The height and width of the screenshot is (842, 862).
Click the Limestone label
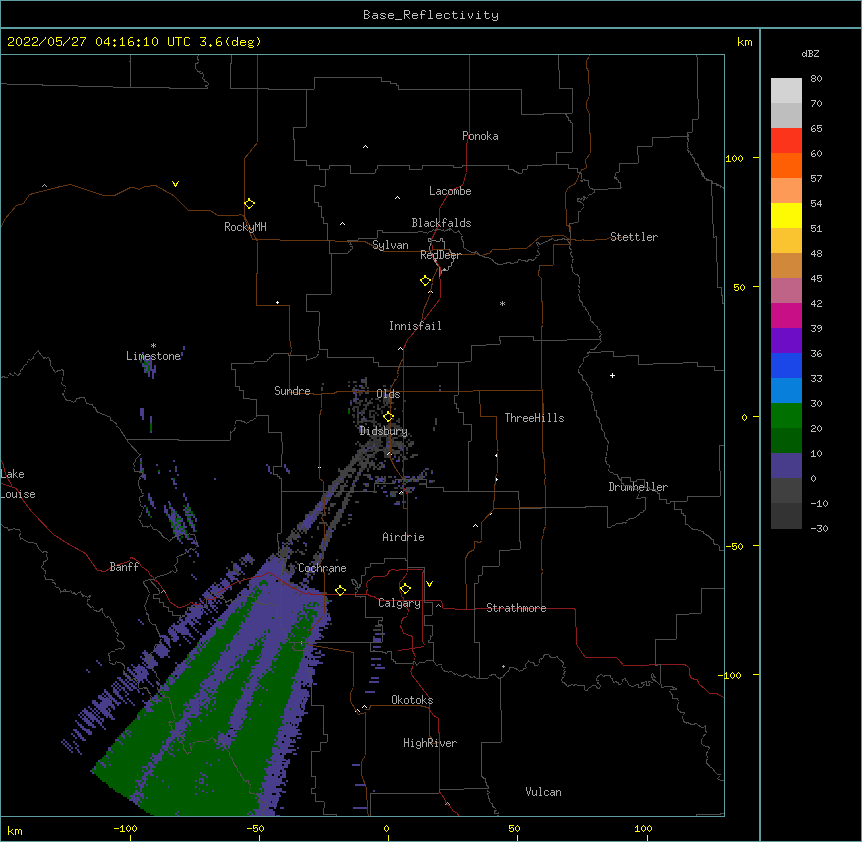coord(153,356)
